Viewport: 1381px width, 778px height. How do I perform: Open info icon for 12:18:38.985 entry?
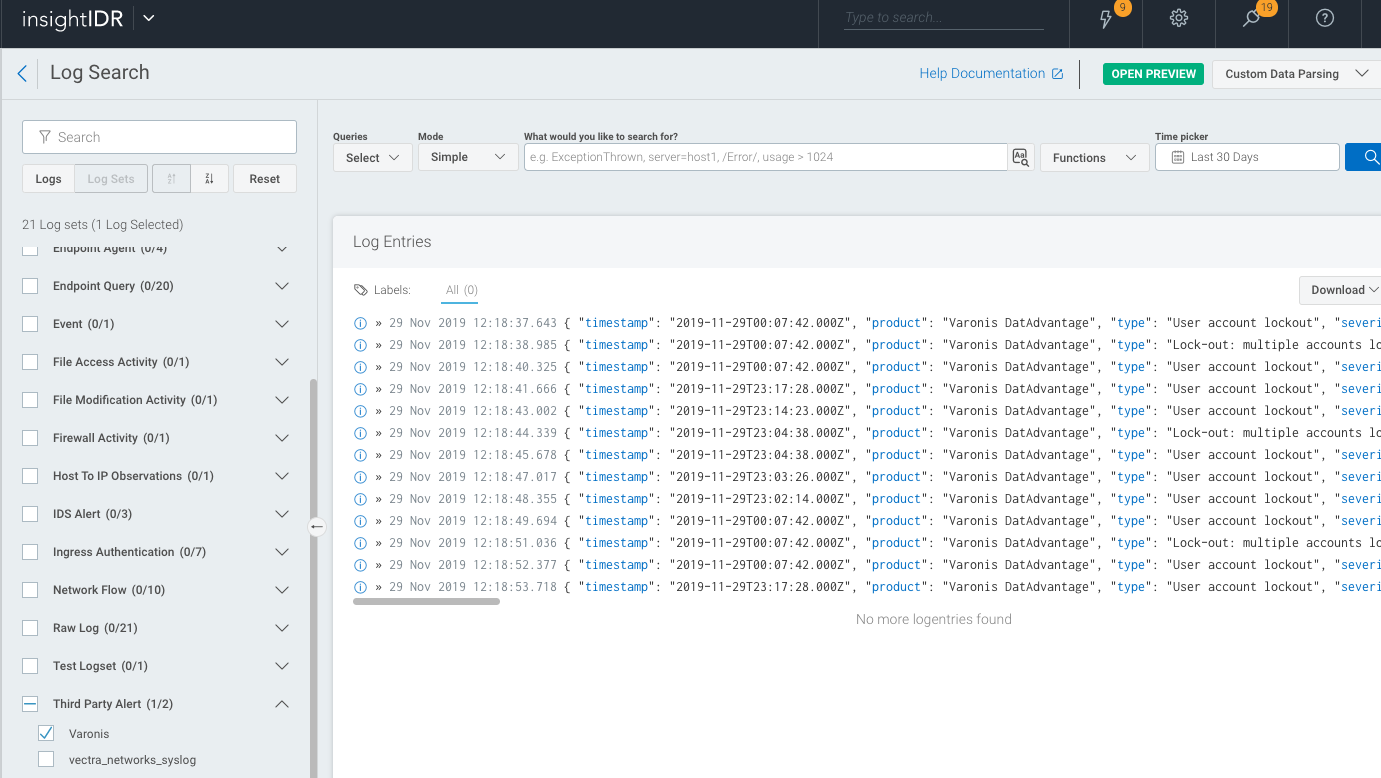tap(361, 345)
